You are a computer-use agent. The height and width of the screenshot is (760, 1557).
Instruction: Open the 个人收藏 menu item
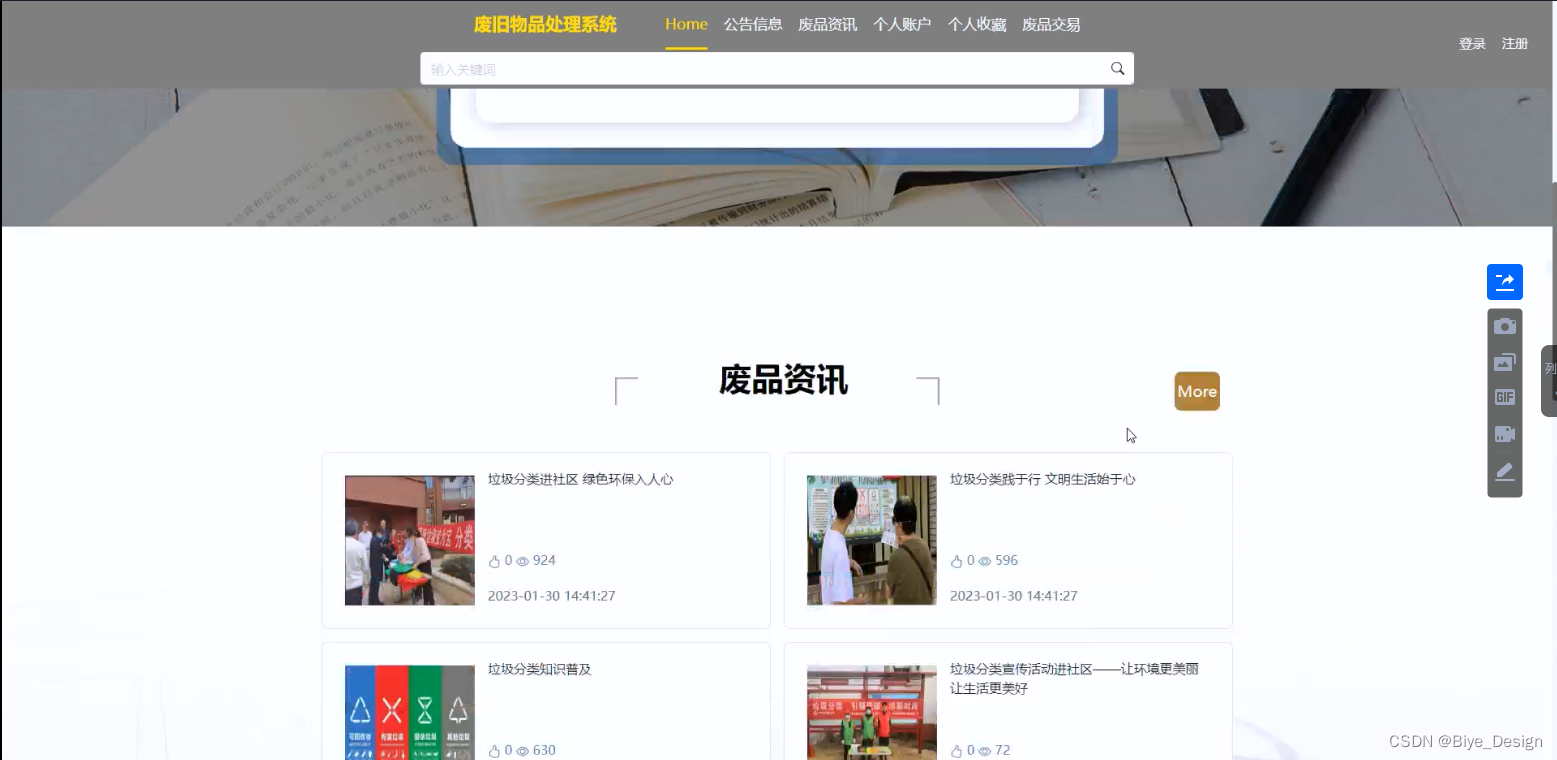pos(977,24)
